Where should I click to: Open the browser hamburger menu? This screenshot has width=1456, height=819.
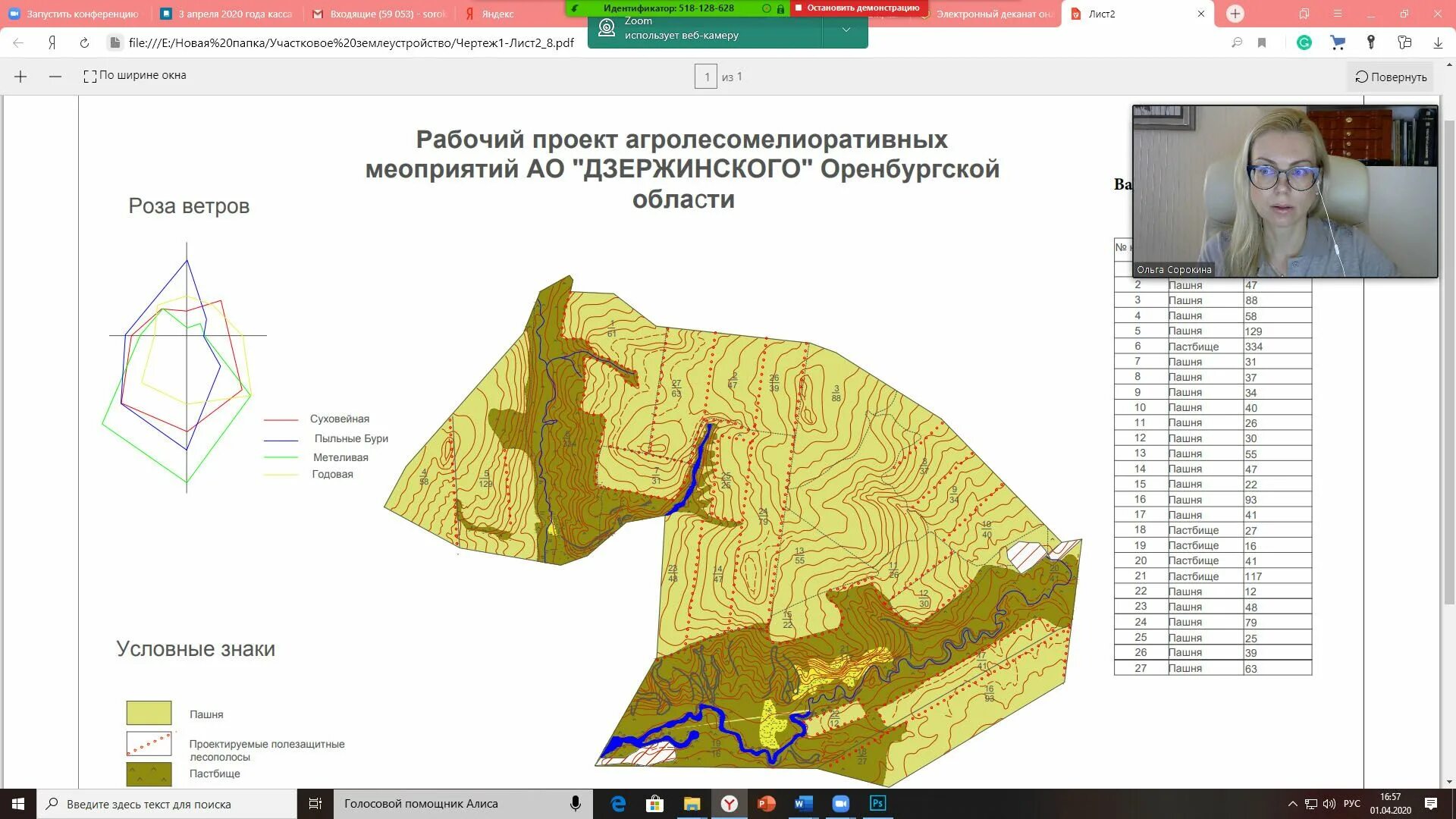(1338, 14)
